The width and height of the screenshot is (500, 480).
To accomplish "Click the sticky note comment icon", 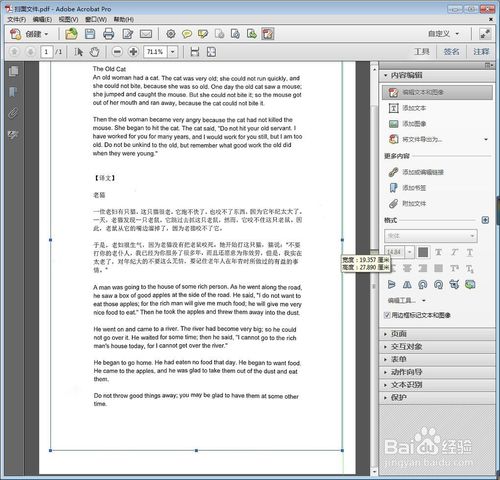I will [x=187, y=34].
